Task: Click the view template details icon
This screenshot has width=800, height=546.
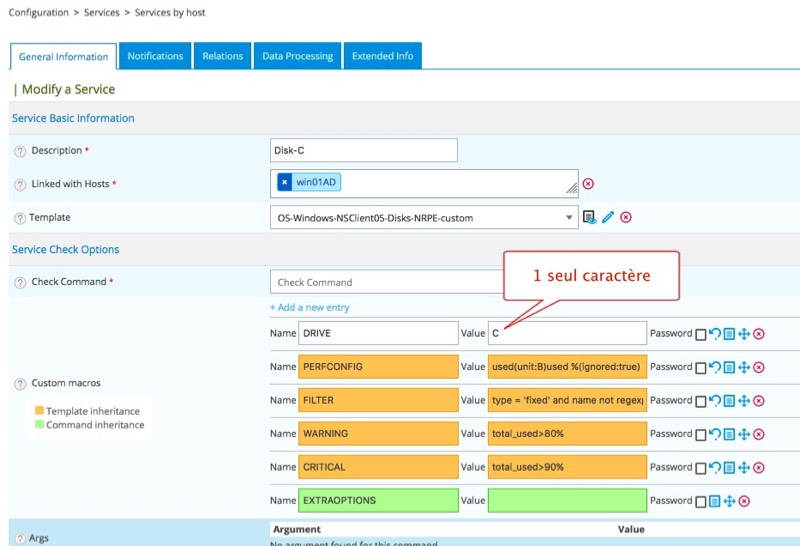Action: pyautogui.click(x=590, y=217)
